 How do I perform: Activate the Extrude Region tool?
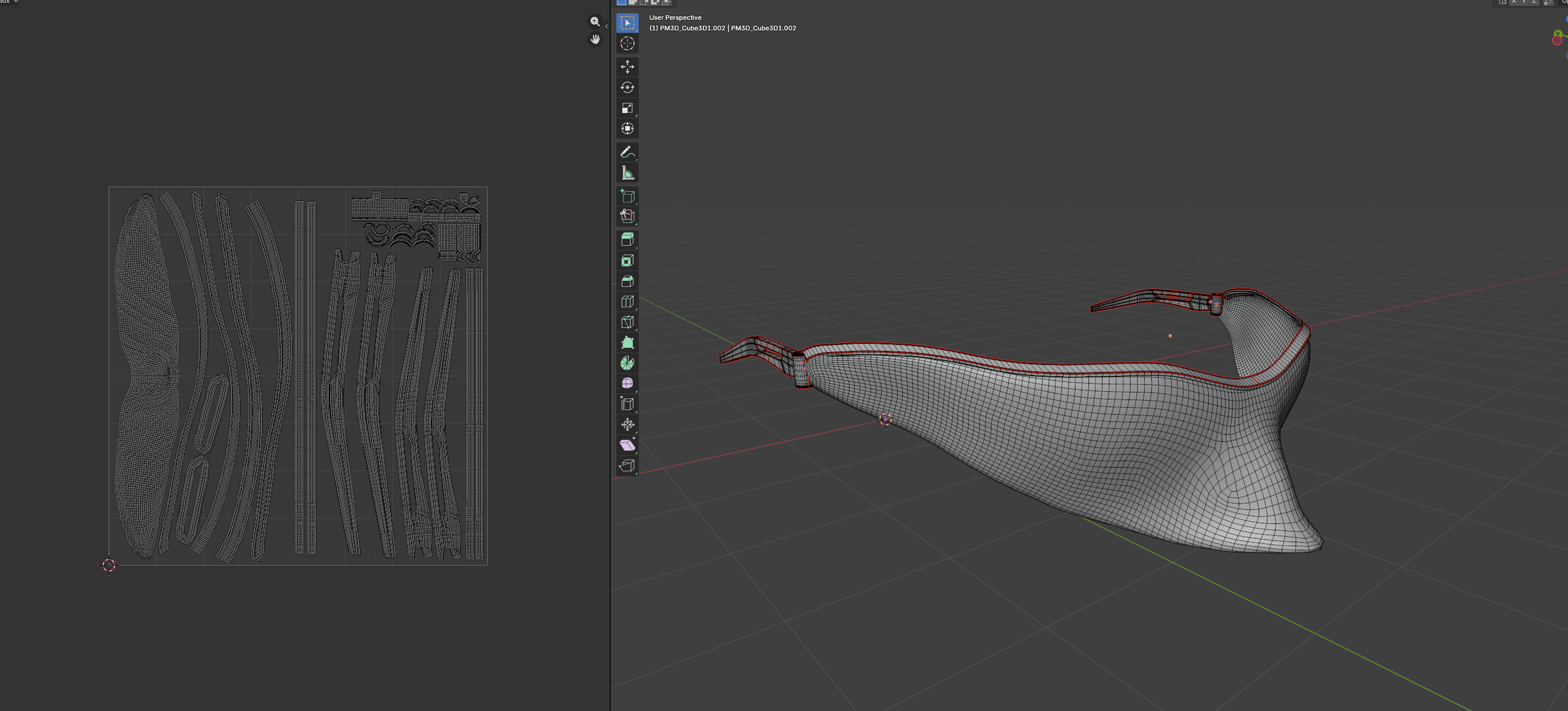coord(627,239)
